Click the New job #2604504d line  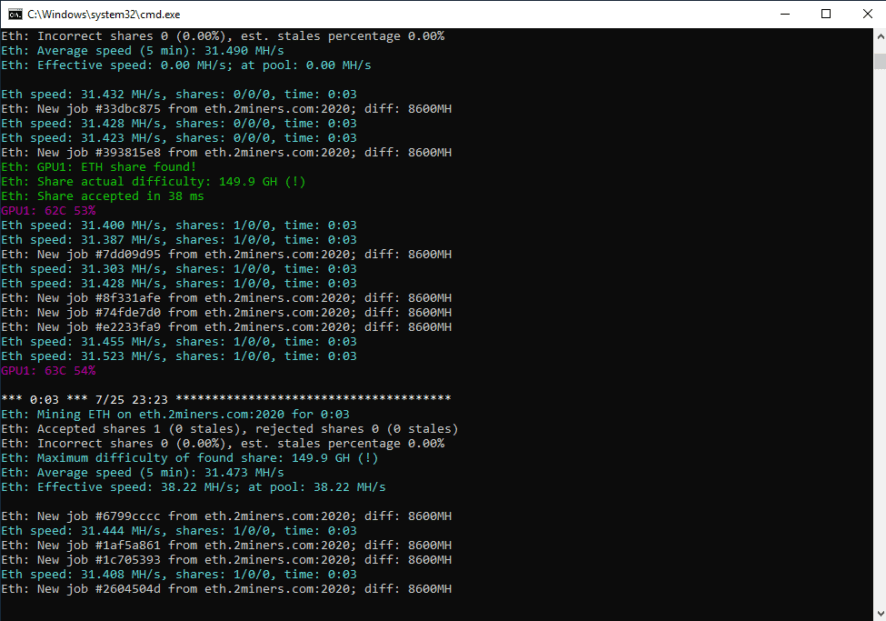pyautogui.click(x=226, y=589)
